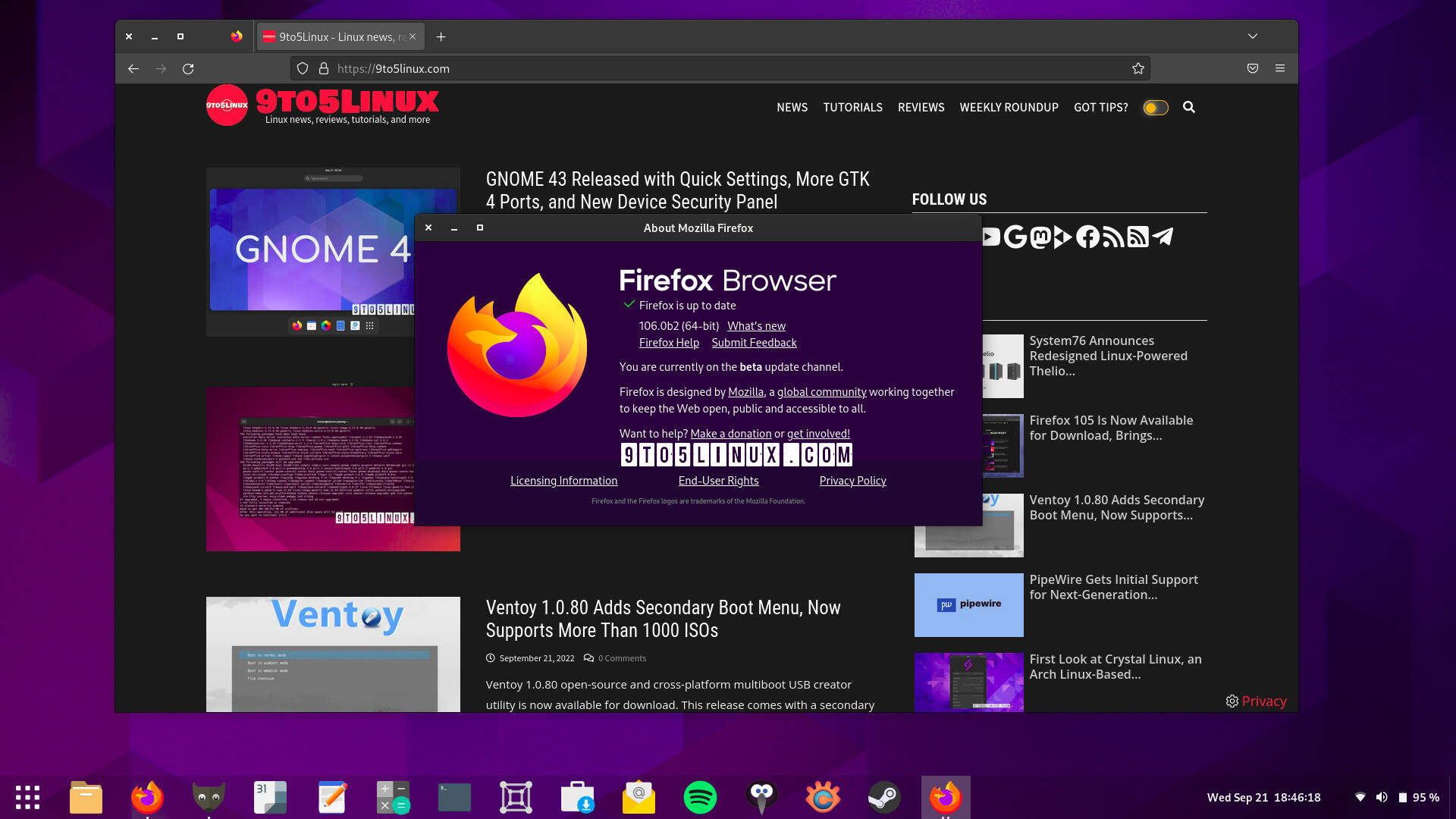Open Ventoy 1.0.80 main article headline
The width and height of the screenshot is (1456, 819).
coord(663,619)
